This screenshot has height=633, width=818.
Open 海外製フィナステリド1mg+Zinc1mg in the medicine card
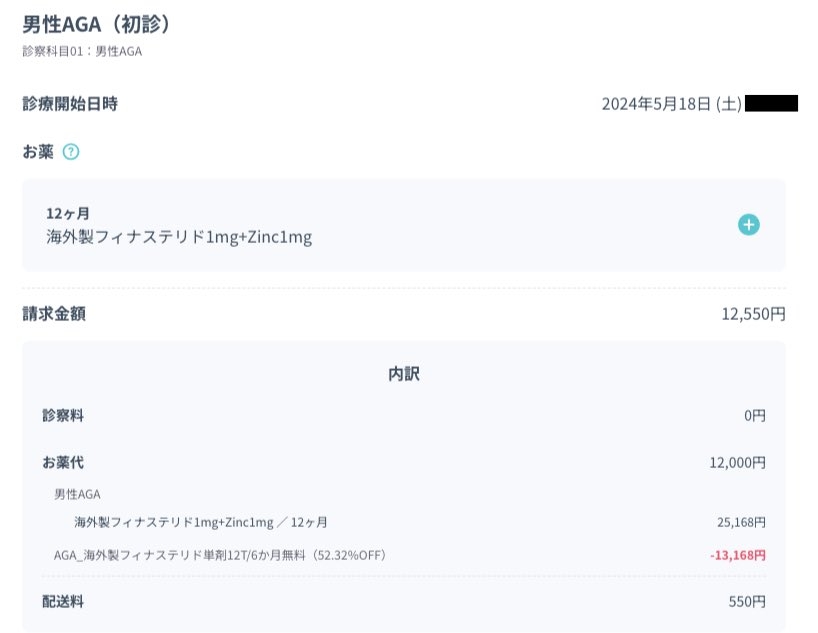pyautogui.click(x=179, y=237)
